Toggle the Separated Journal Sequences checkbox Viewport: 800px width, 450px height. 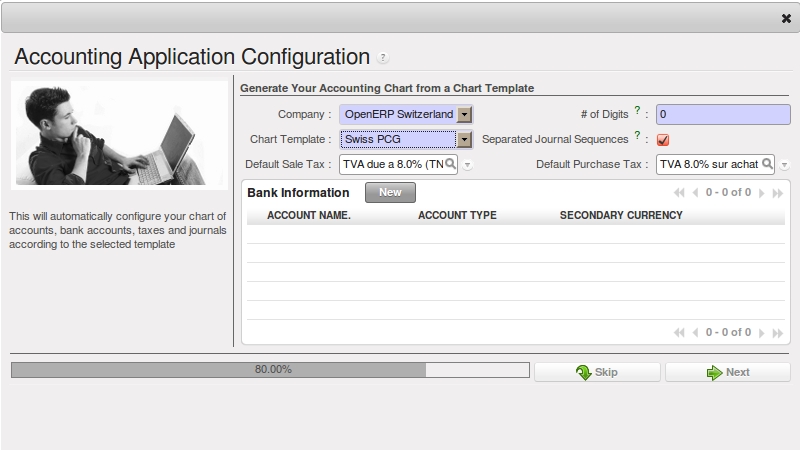pos(663,140)
